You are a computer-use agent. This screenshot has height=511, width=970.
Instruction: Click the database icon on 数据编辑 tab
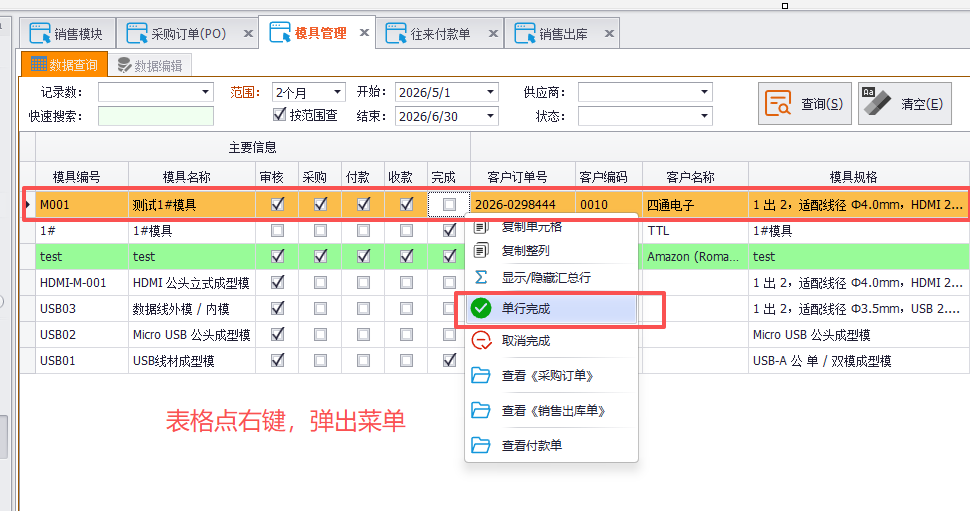tap(124, 65)
